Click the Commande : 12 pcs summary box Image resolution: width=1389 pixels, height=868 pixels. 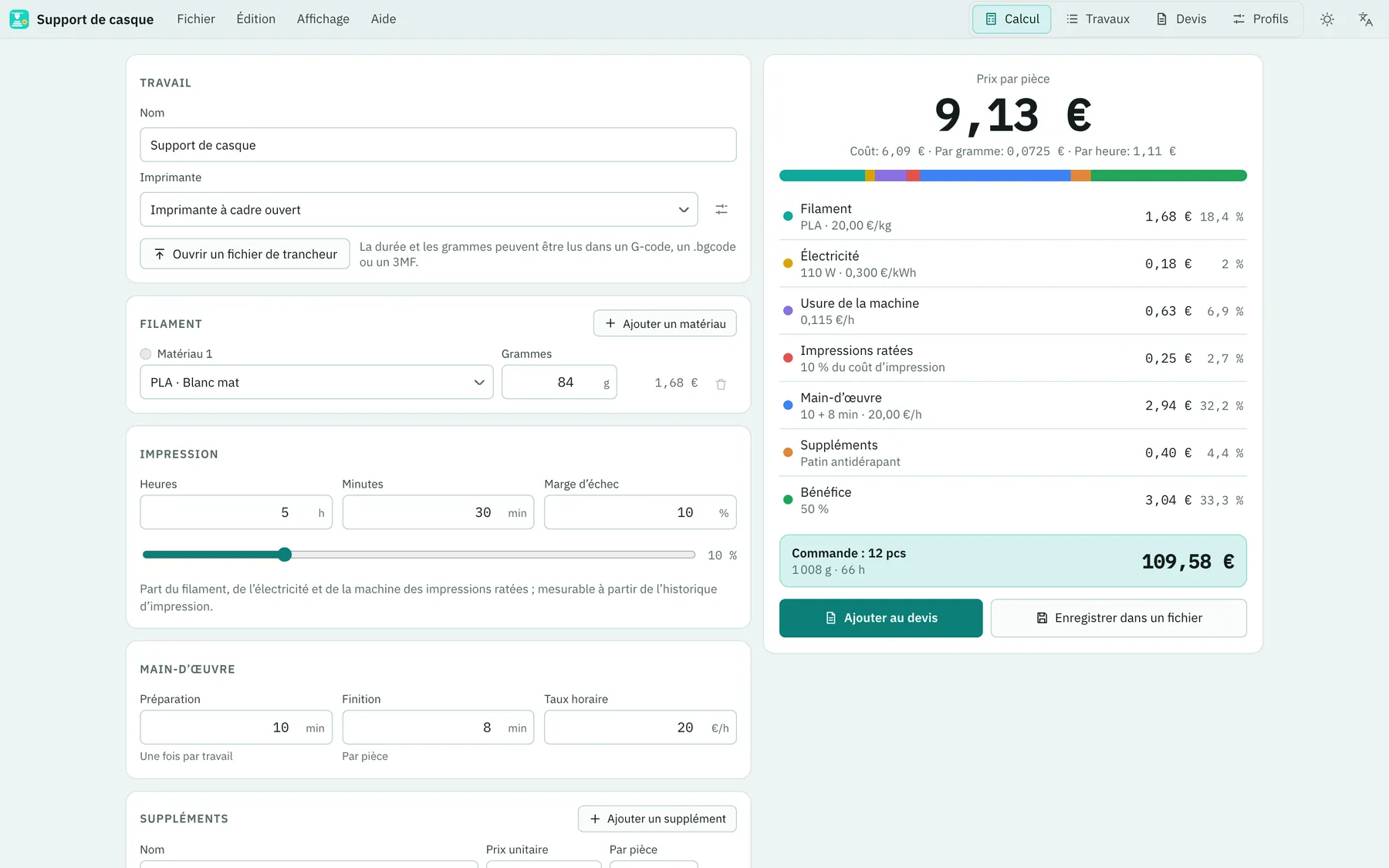1013,561
